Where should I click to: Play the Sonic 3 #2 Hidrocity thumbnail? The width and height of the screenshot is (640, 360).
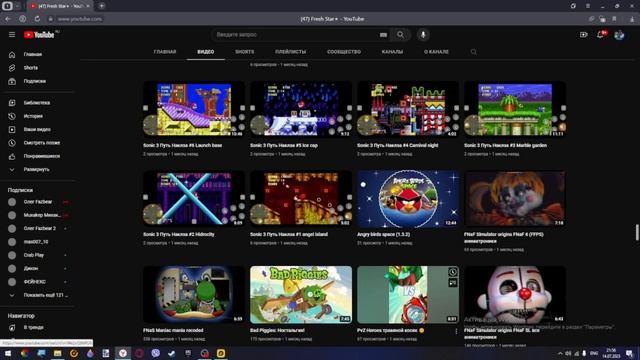pyautogui.click(x=194, y=198)
